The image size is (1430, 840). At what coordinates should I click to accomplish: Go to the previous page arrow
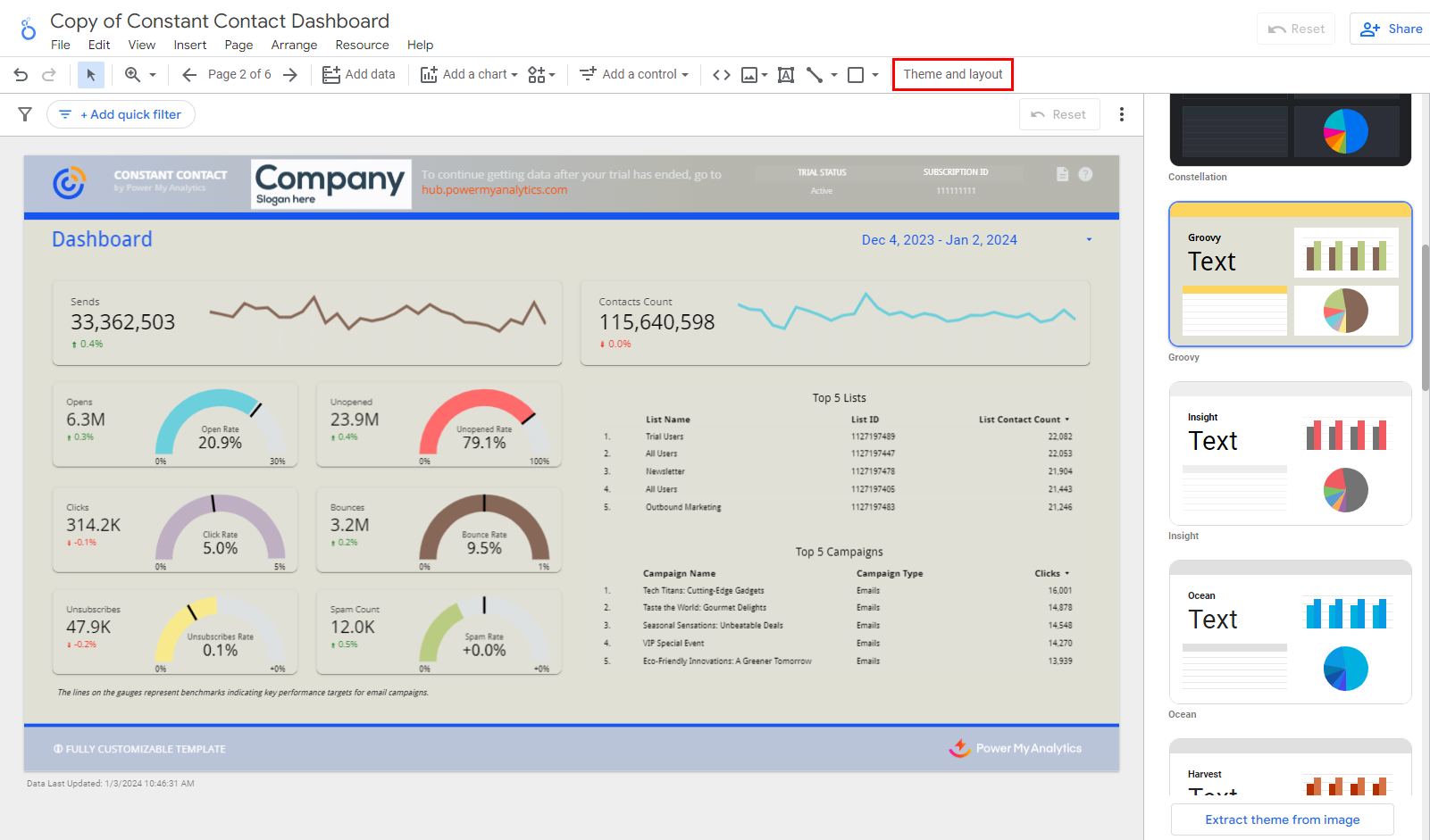tap(189, 75)
